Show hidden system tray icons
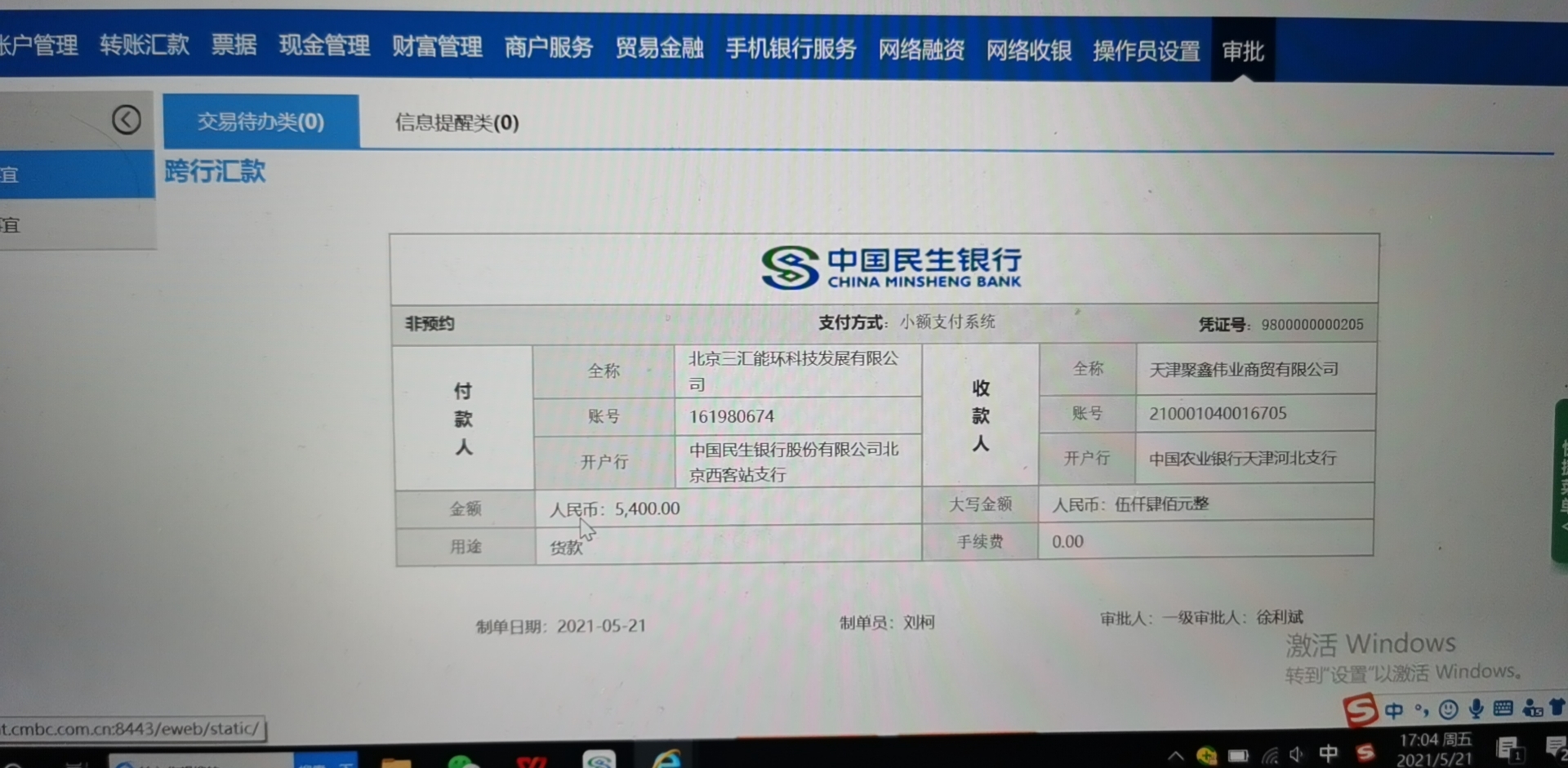 (x=1175, y=755)
